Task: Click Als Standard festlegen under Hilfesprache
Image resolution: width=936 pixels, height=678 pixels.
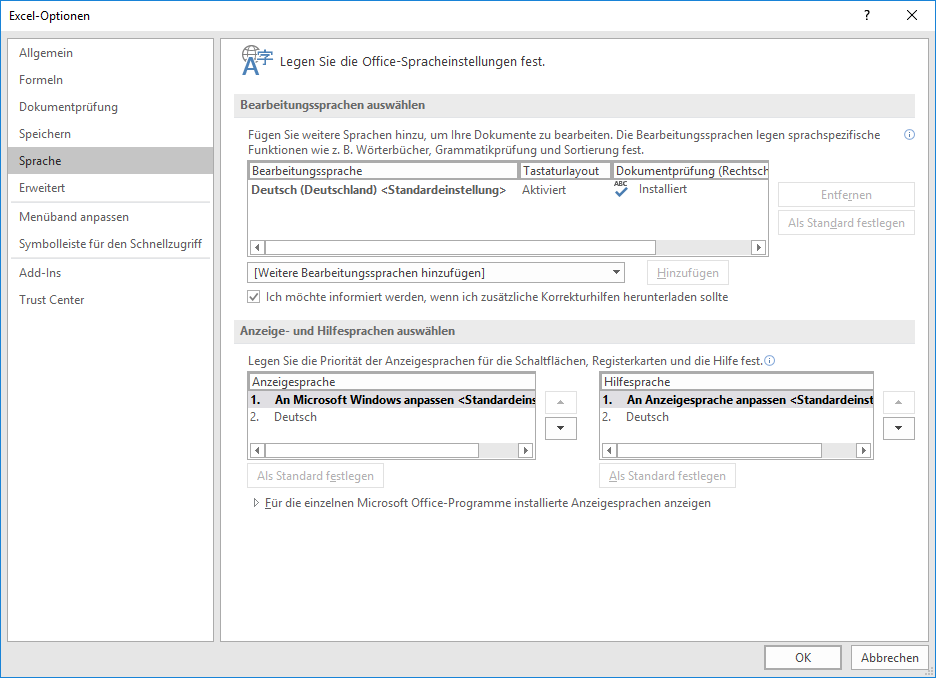Action: pyautogui.click(x=667, y=476)
